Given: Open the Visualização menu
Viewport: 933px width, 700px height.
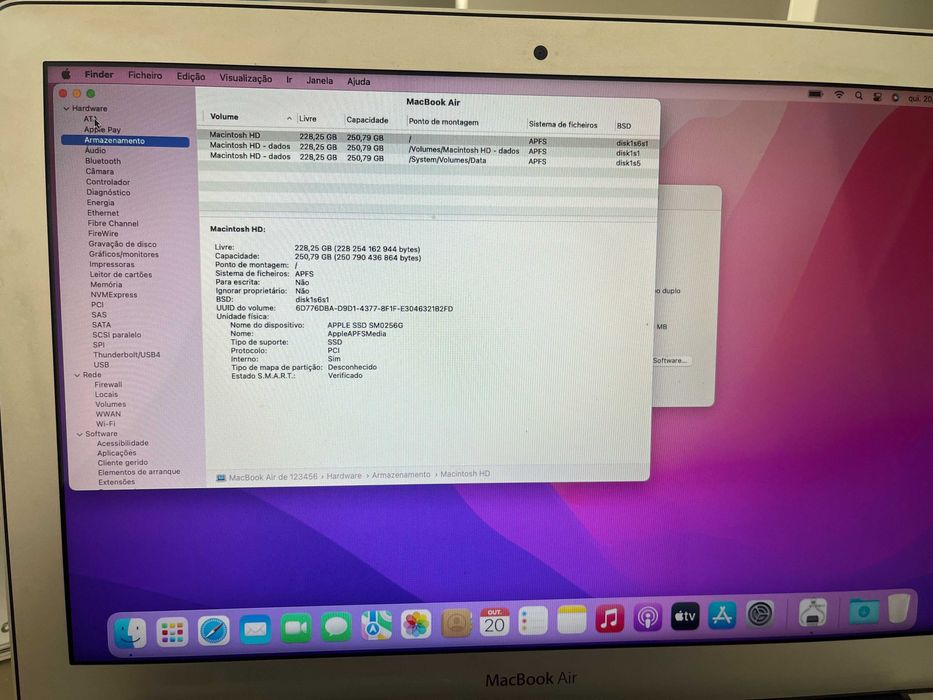Looking at the screenshot, I should (246, 78).
